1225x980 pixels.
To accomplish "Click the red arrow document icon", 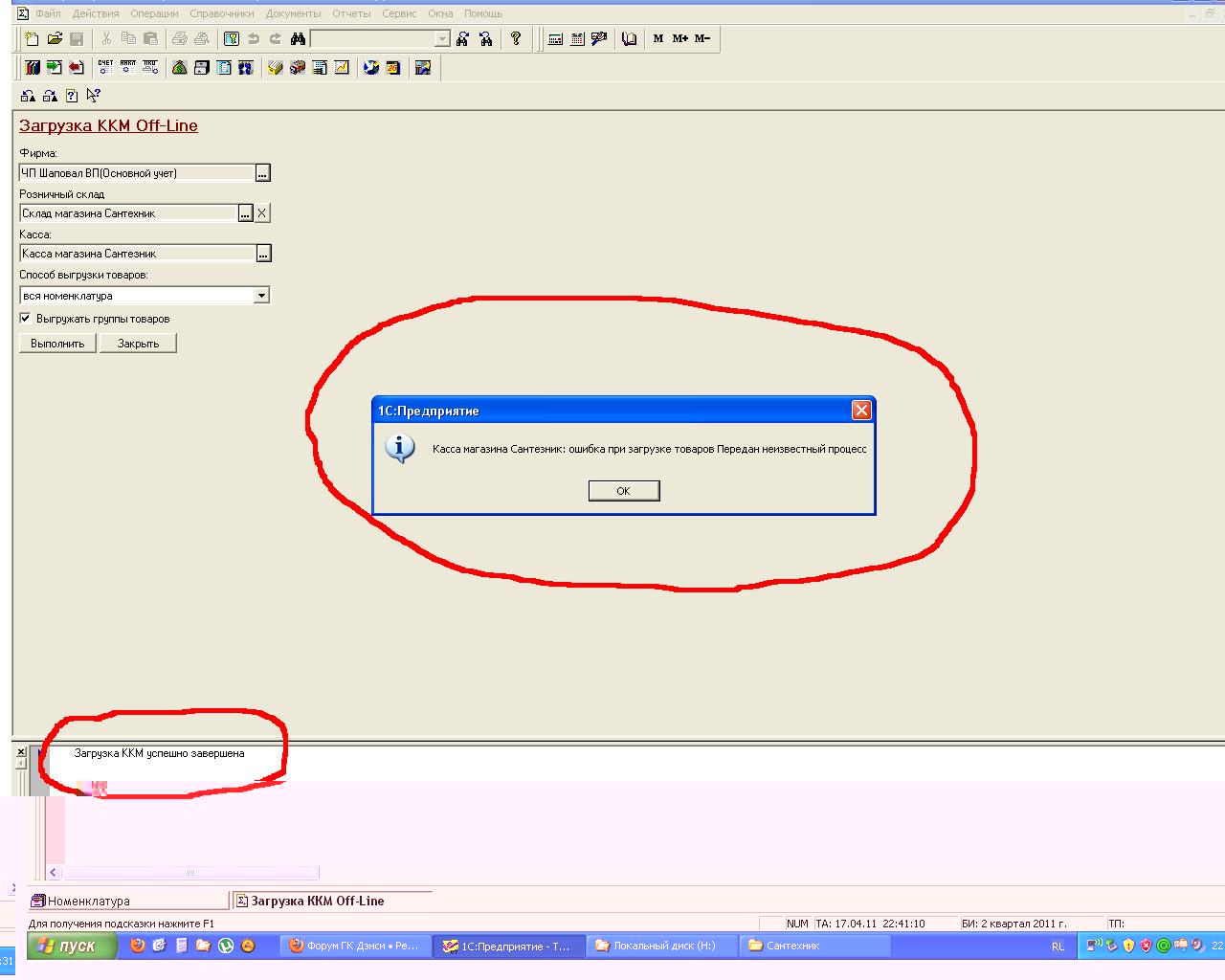I will tap(77, 68).
